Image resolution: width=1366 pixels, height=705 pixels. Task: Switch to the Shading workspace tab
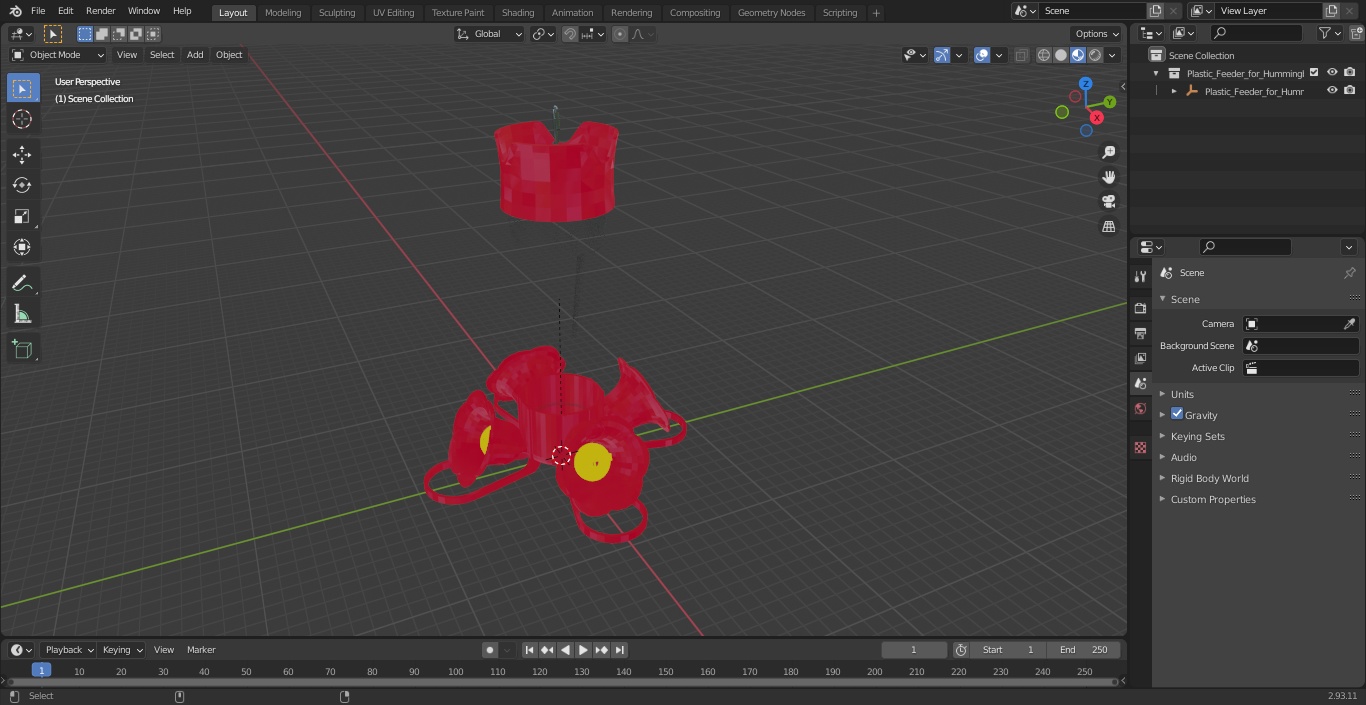(x=518, y=13)
